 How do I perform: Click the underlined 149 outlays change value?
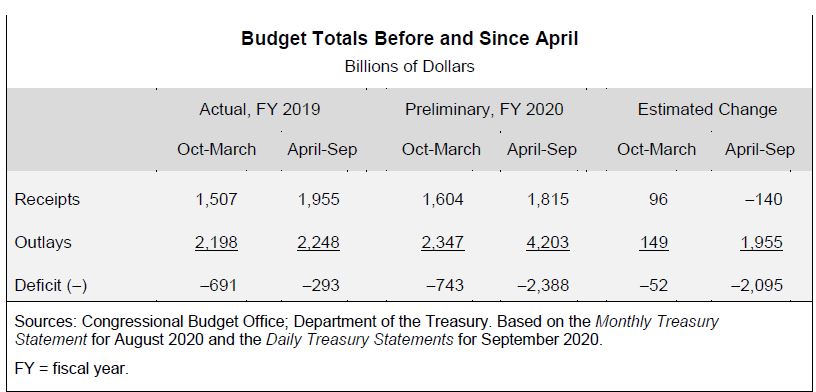pyautogui.click(x=654, y=243)
